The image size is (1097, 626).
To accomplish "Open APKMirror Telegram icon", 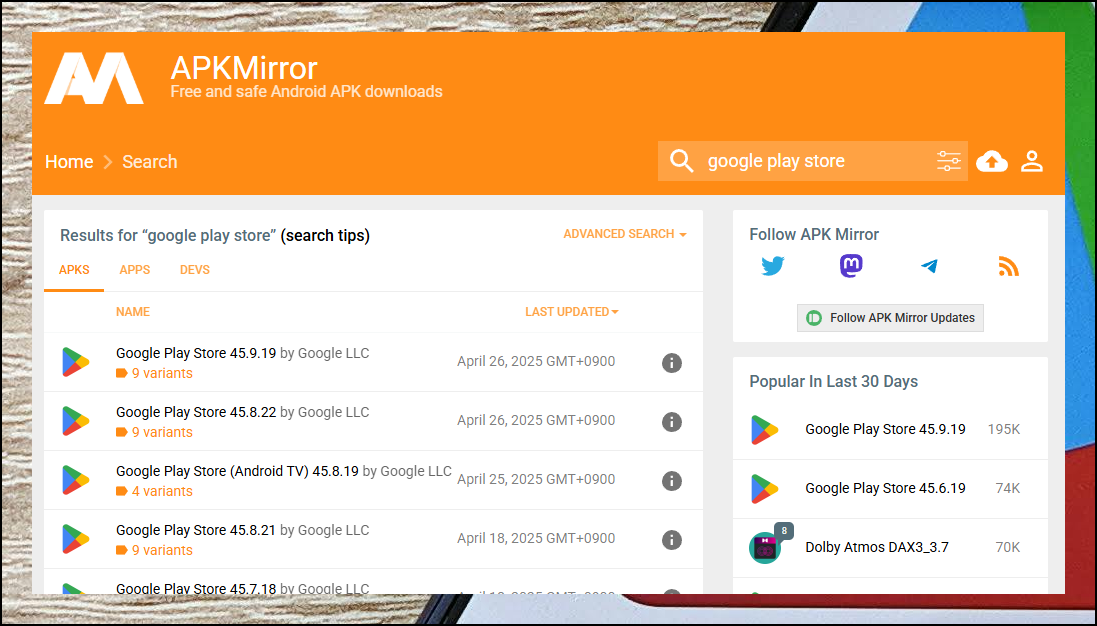I will [929, 266].
